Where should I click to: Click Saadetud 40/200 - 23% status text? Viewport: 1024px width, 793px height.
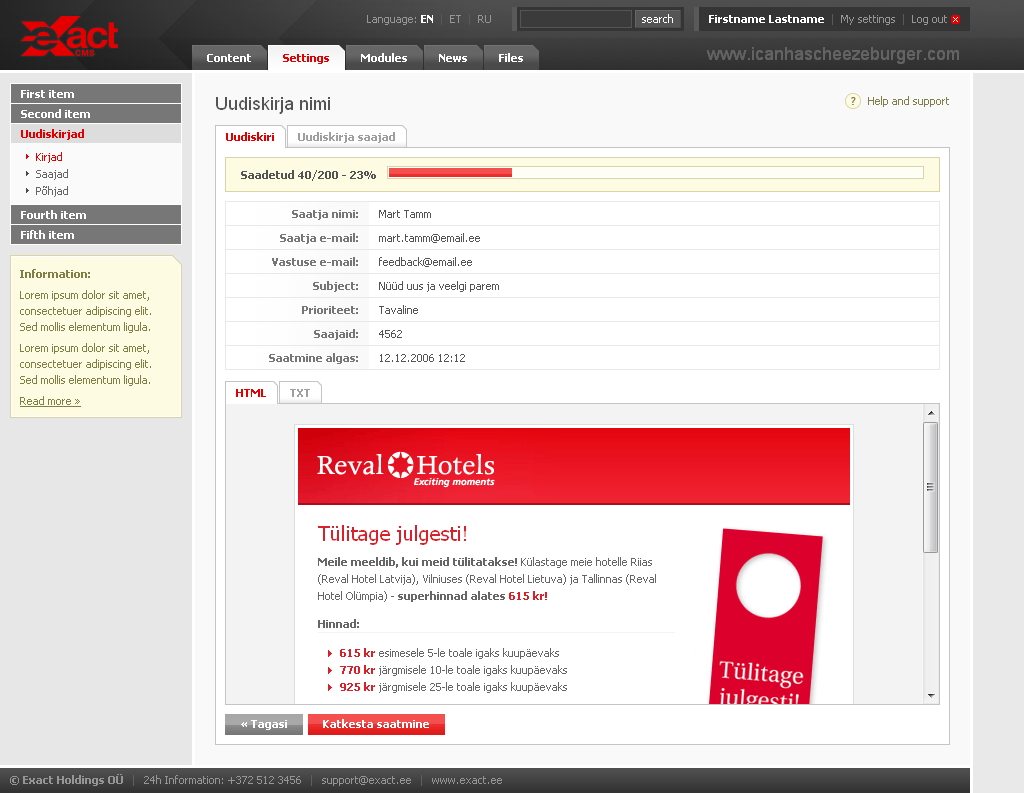pos(308,175)
